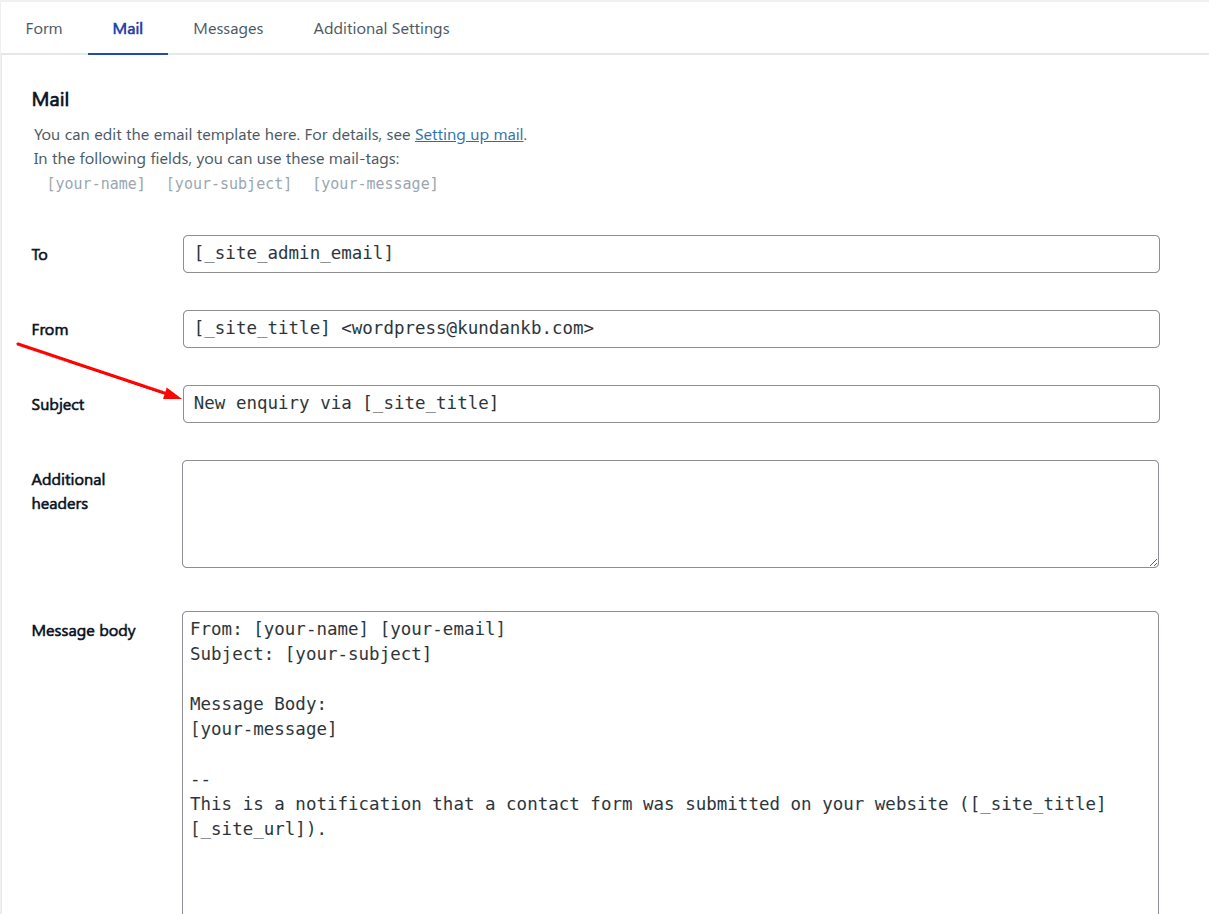Click after [_site_title] in Subject field

[503, 403]
